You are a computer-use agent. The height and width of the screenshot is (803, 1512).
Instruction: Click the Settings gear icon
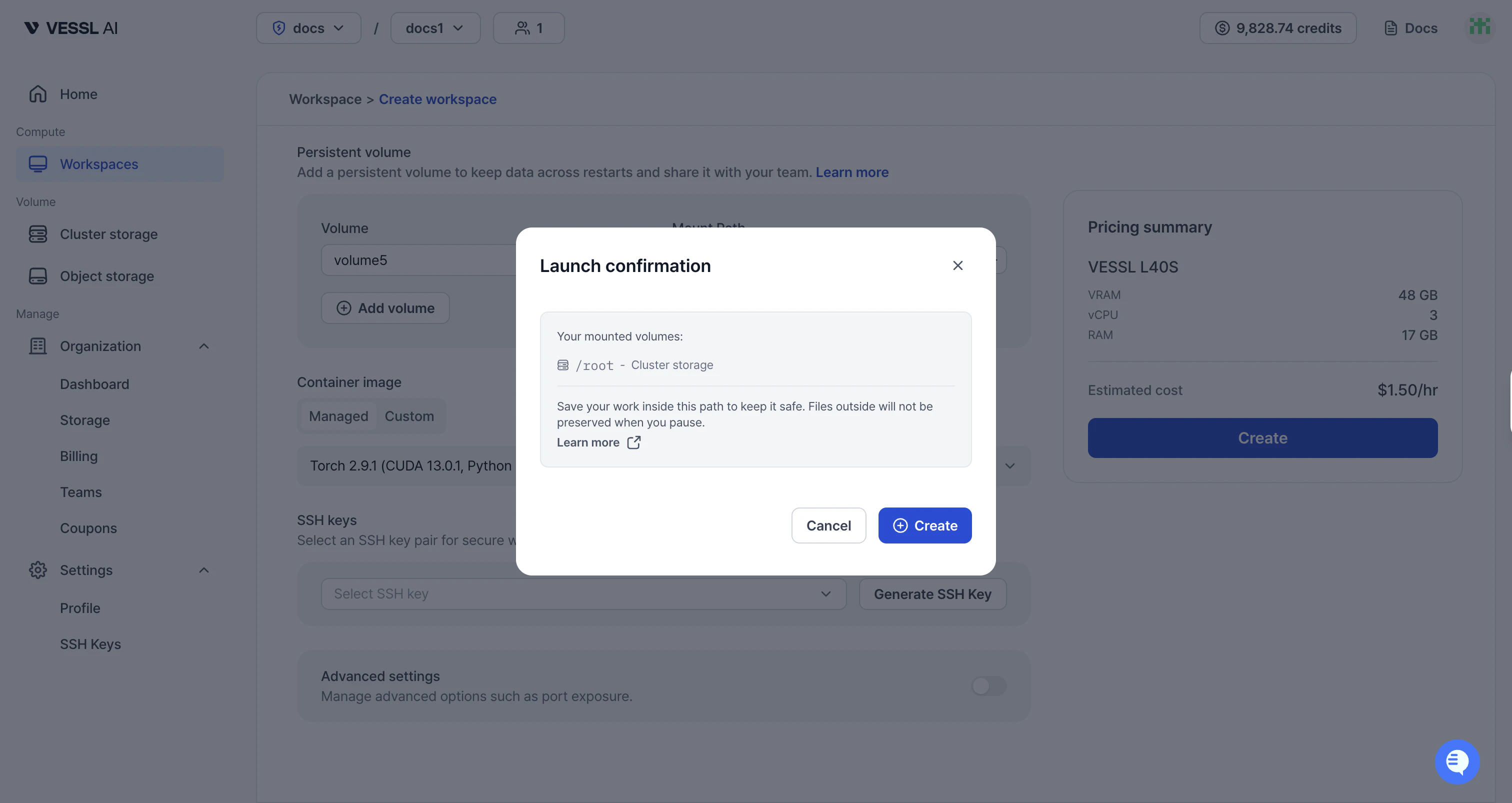tap(37, 569)
